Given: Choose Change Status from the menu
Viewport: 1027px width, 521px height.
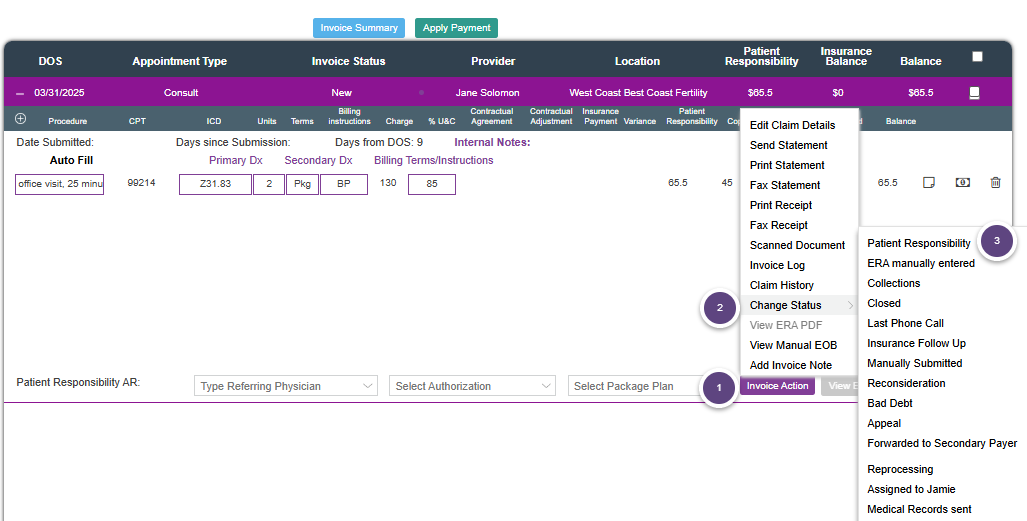Looking at the screenshot, I should click(x=786, y=305).
